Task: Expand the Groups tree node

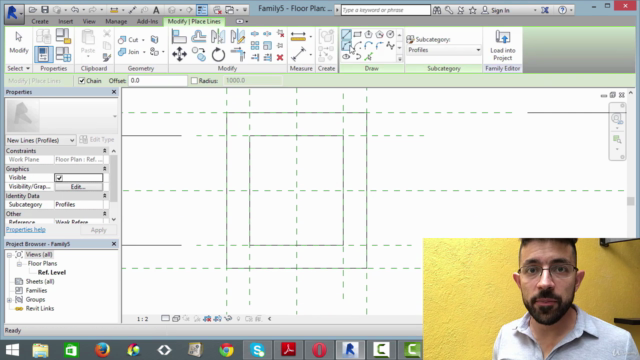Action: pos(9,300)
